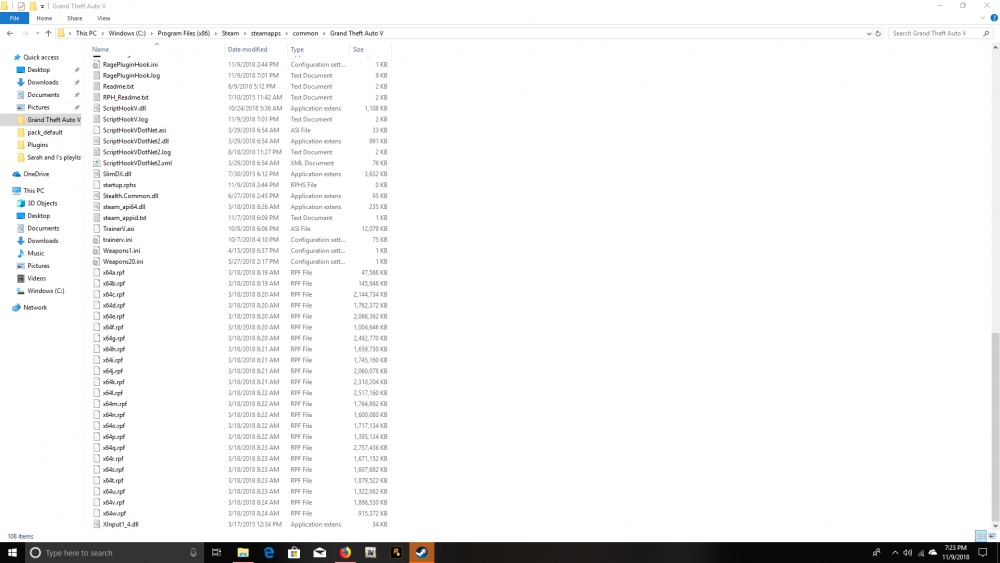Select the ScriptHookVDotNet.asi file icon
Screen dimensions: 1000x563
96,130
